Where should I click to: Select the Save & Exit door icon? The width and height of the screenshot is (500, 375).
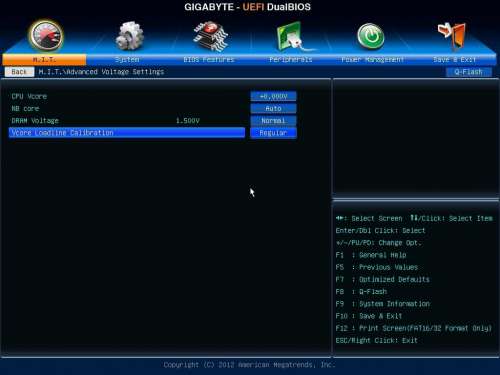pyautogui.click(x=452, y=35)
